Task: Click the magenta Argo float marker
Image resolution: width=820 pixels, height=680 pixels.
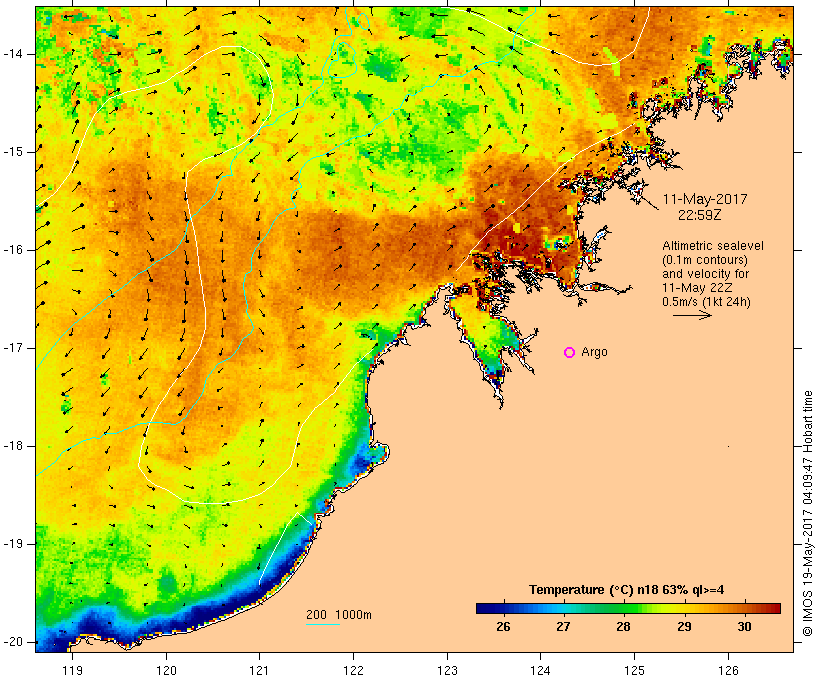Action: pos(570,353)
